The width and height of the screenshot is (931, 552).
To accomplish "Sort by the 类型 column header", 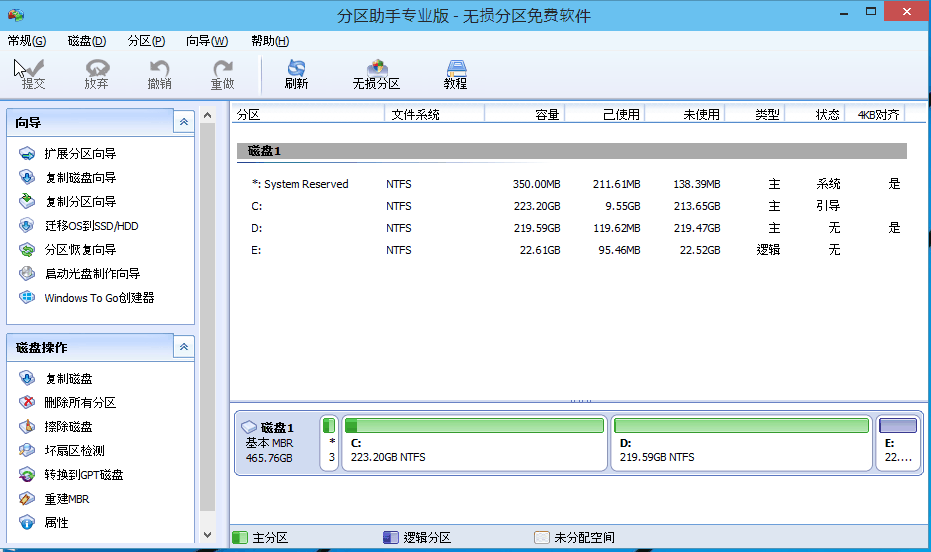I will click(755, 114).
